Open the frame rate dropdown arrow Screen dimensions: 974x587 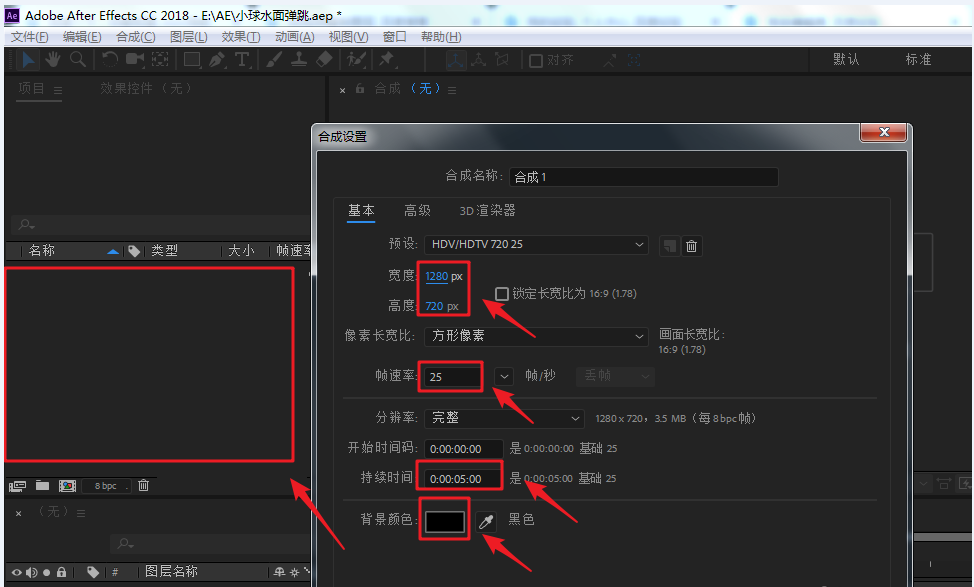(504, 376)
